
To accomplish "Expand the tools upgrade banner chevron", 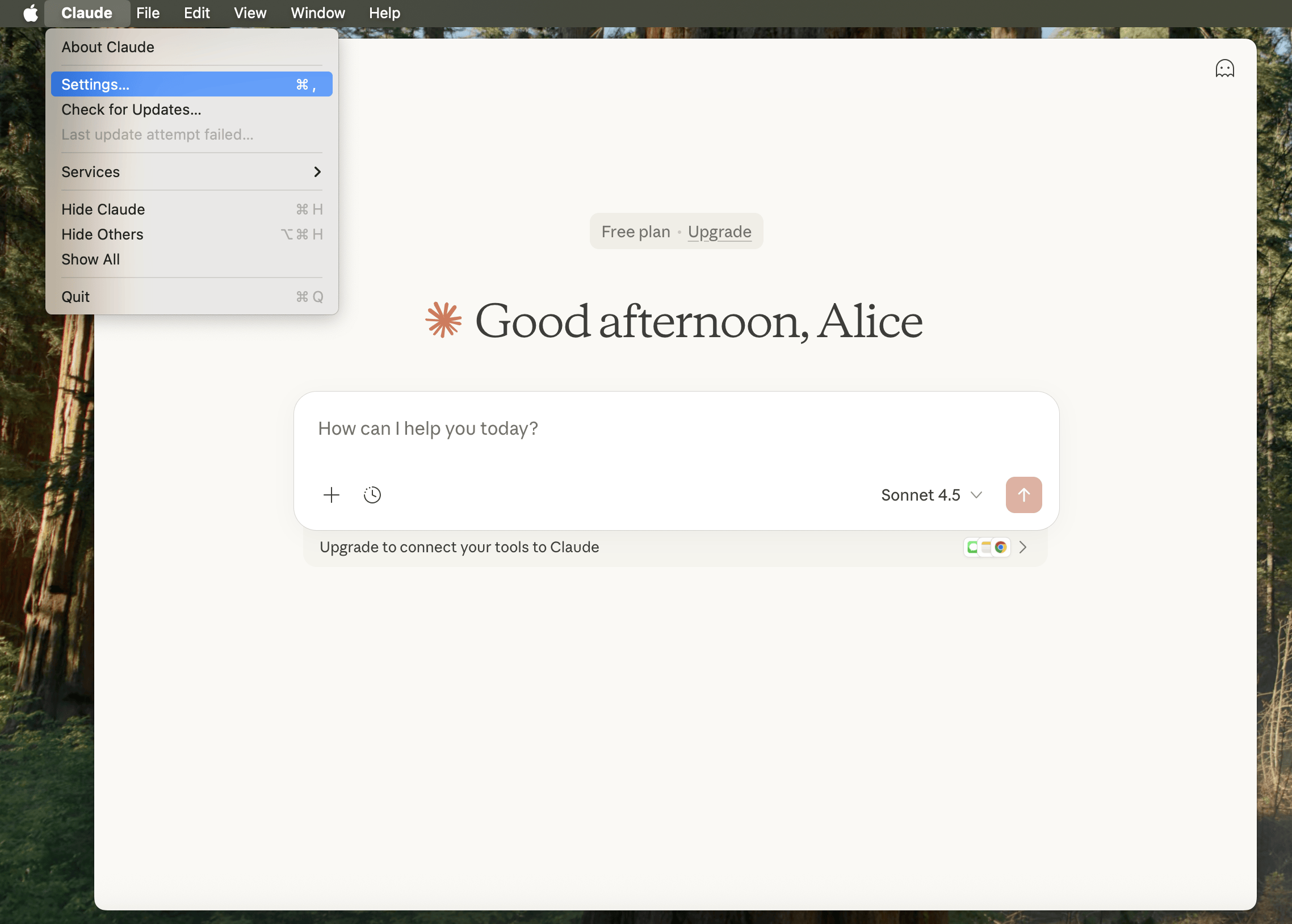I will 1023,547.
